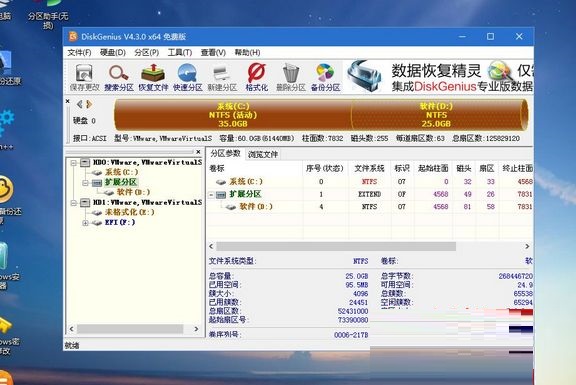Collapse the HD0 VMware disk node

[x=74, y=162]
